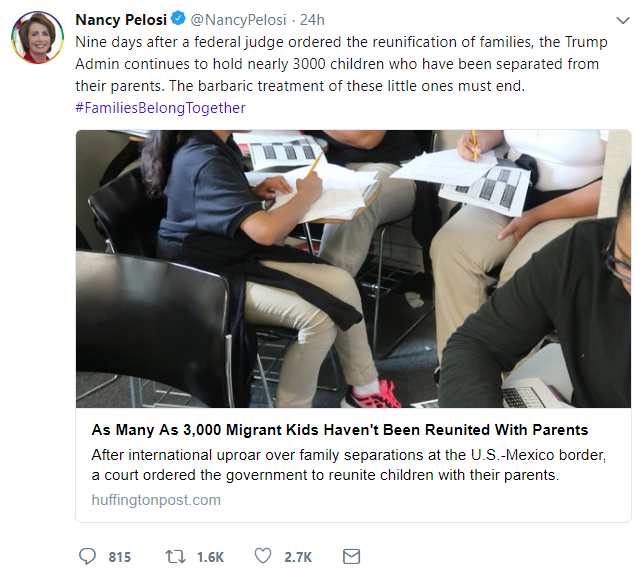This screenshot has height=574, width=638.
Task: Click the blue verified badge
Action: [178, 20]
